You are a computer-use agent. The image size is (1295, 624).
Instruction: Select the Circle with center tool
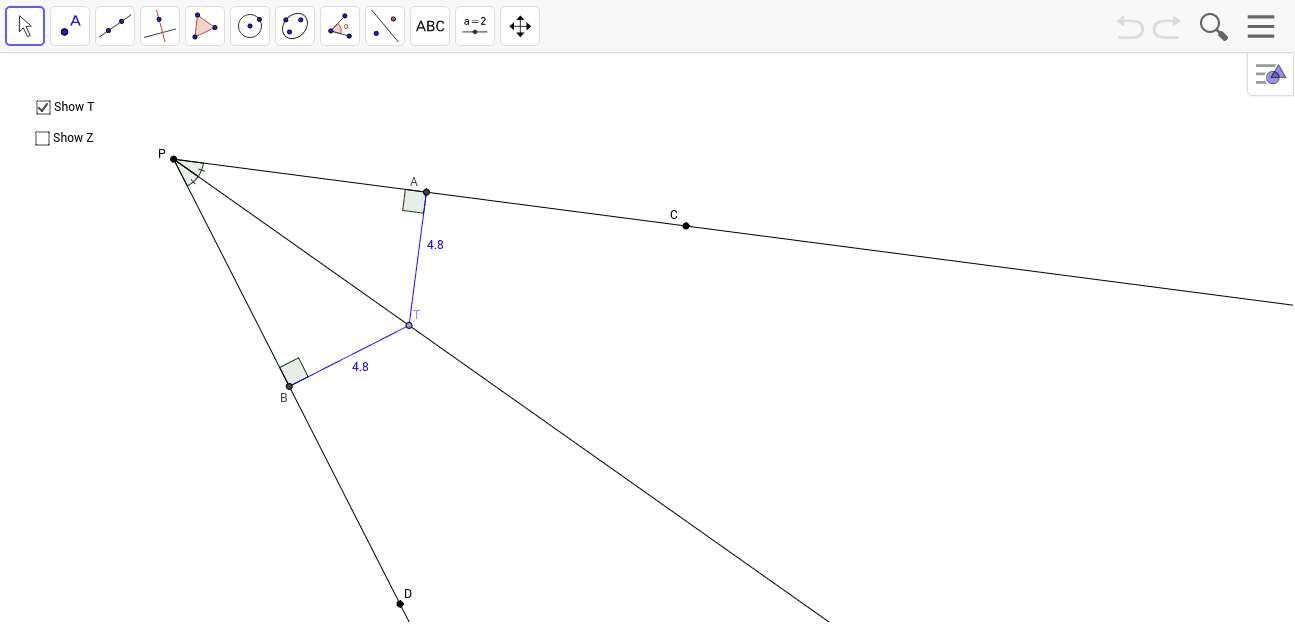(x=250, y=26)
